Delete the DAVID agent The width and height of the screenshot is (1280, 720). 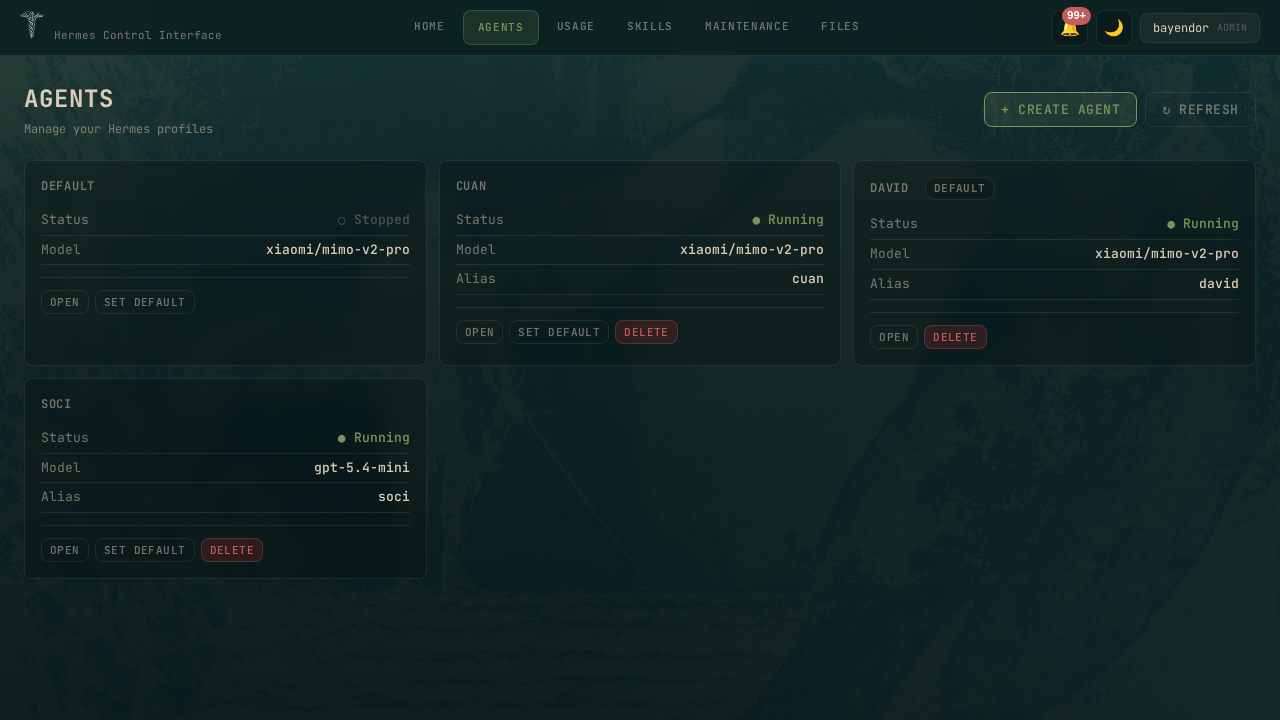pyautogui.click(x=955, y=337)
